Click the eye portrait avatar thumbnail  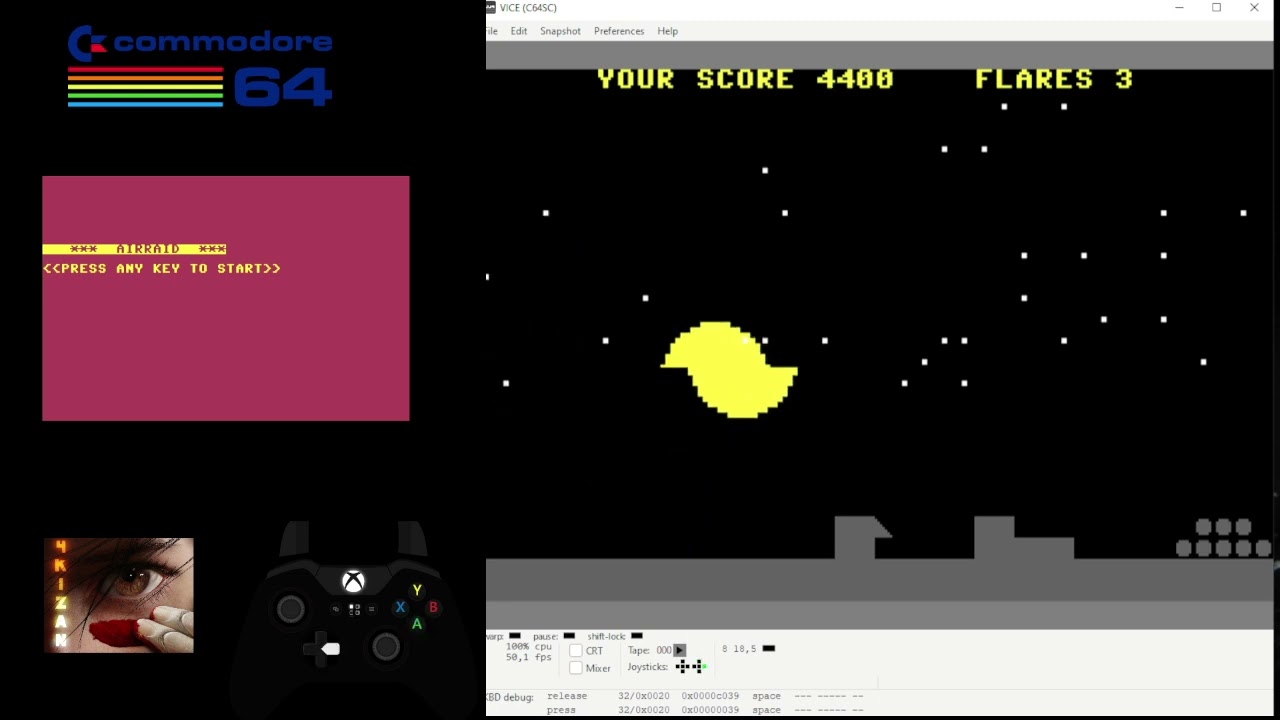tap(118, 595)
